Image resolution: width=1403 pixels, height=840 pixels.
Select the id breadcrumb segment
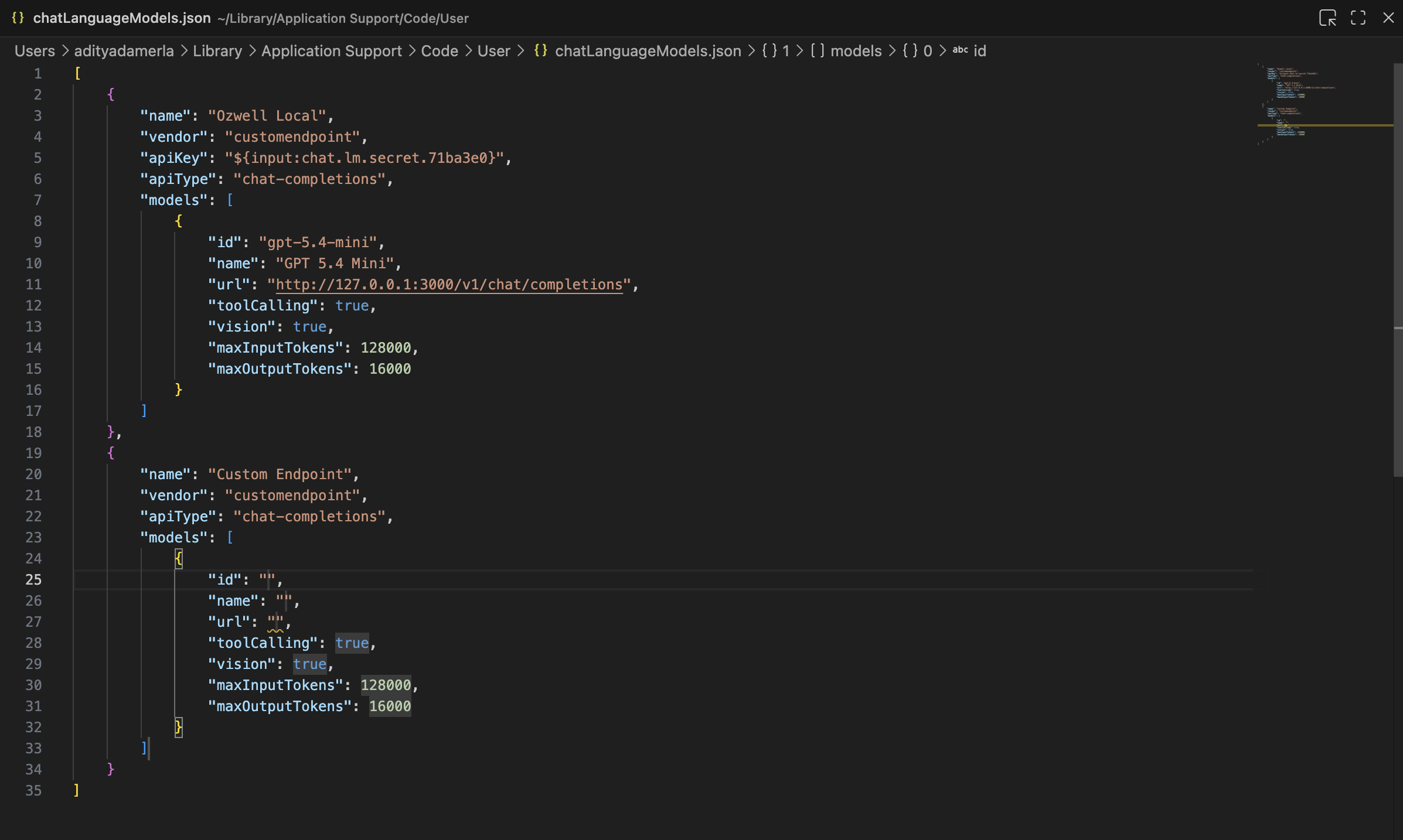(980, 51)
